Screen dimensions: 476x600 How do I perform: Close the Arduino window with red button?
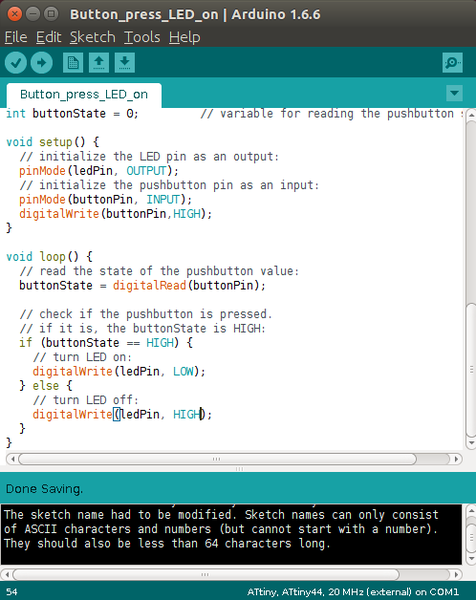[15, 15]
